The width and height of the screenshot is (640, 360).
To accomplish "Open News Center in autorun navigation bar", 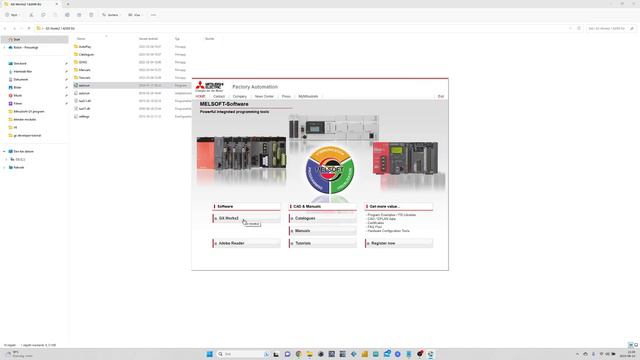I will coord(264,96).
